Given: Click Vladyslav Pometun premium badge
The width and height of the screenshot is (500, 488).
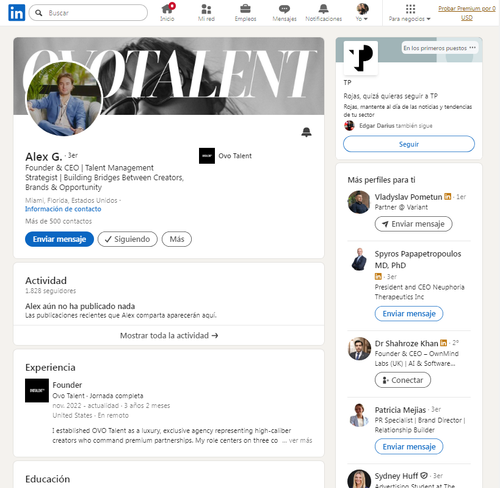Looking at the screenshot, I should (448, 197).
